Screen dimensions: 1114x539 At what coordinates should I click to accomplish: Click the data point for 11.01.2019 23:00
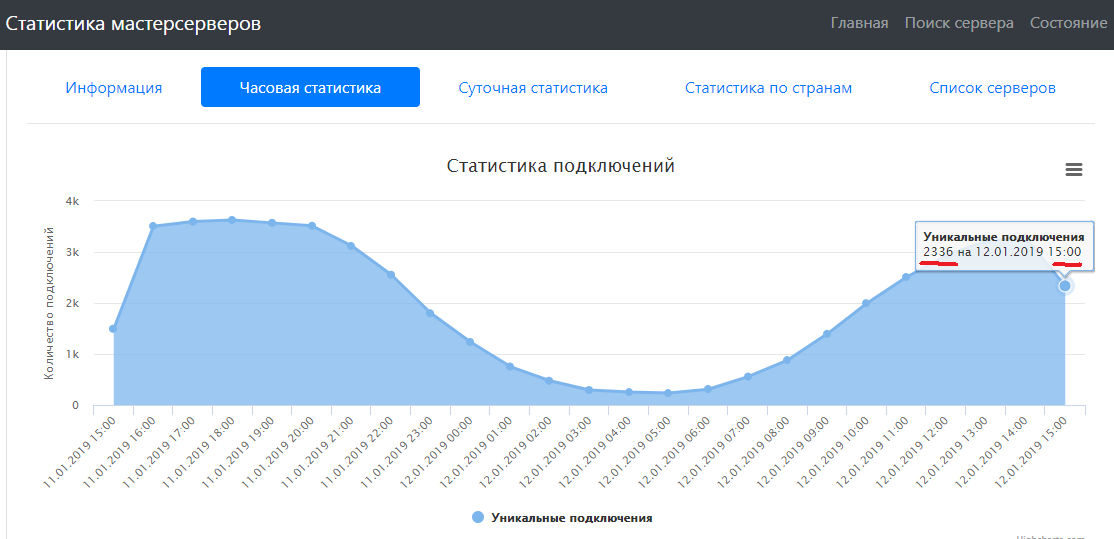point(430,312)
